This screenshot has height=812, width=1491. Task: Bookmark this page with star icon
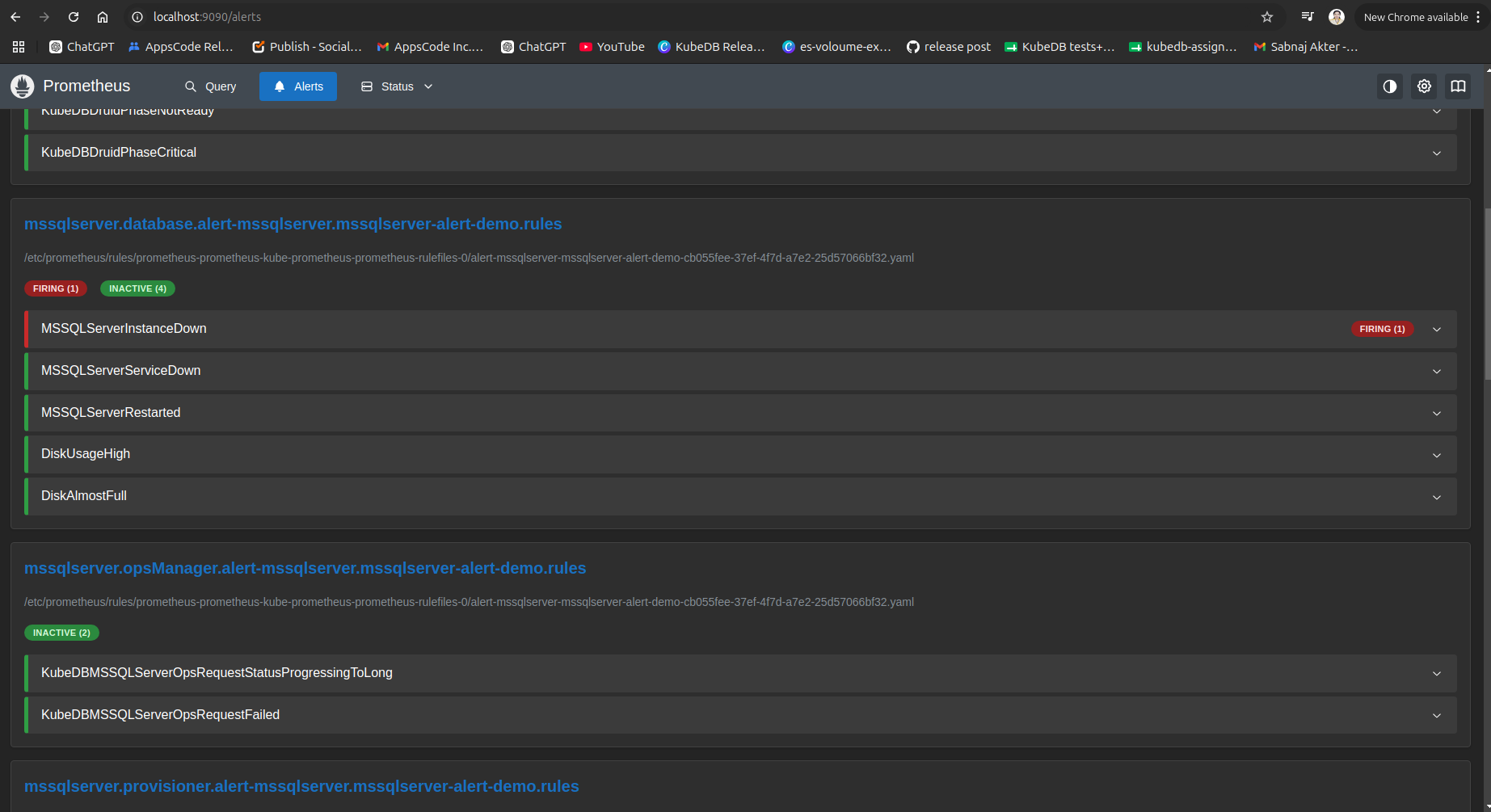(x=1267, y=17)
